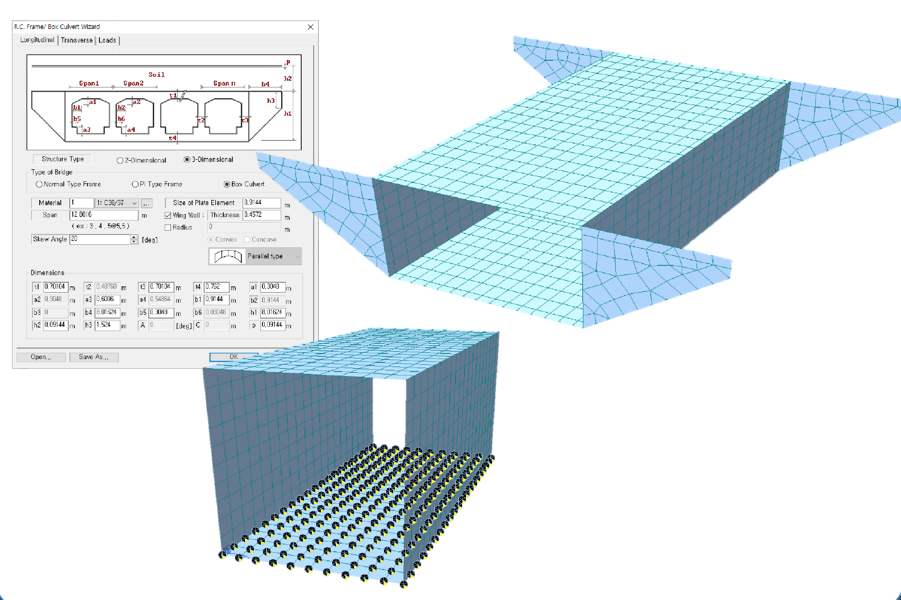
Task: Click the Parallel type wing wall icon
Action: [226, 256]
